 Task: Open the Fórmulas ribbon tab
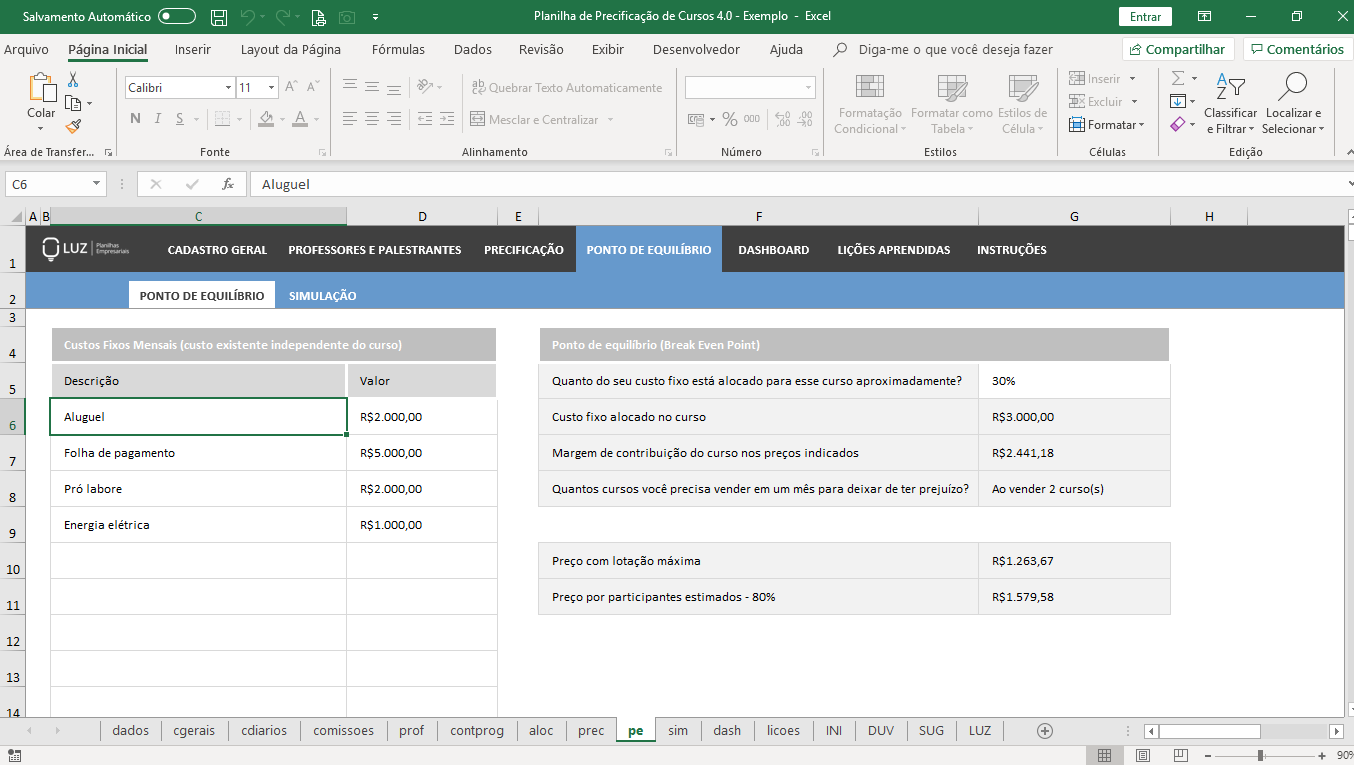coord(398,49)
